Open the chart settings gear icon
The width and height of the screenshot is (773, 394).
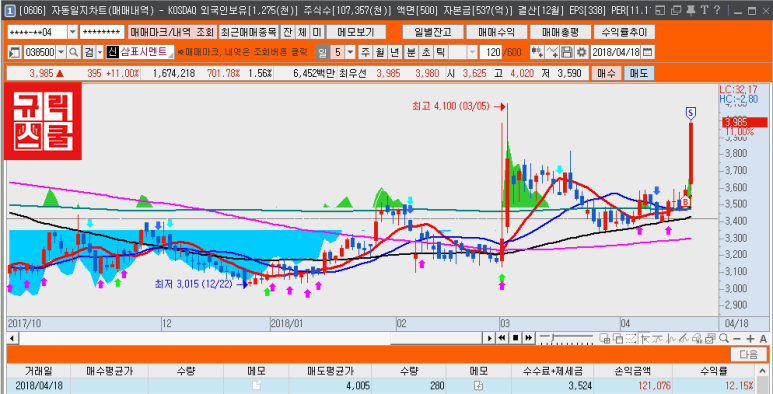click(x=582, y=52)
